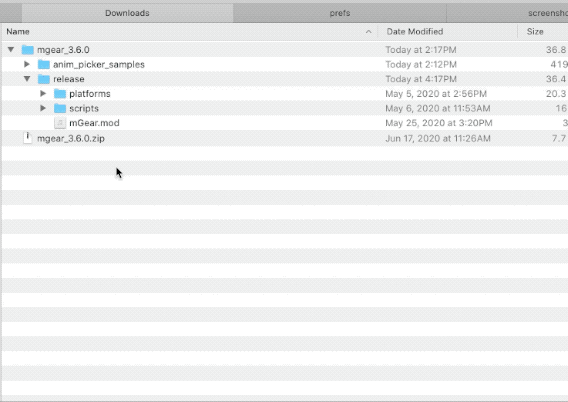Expand the anim_picker_samples folder triangle
This screenshot has width=568, height=402.
click(x=27, y=64)
